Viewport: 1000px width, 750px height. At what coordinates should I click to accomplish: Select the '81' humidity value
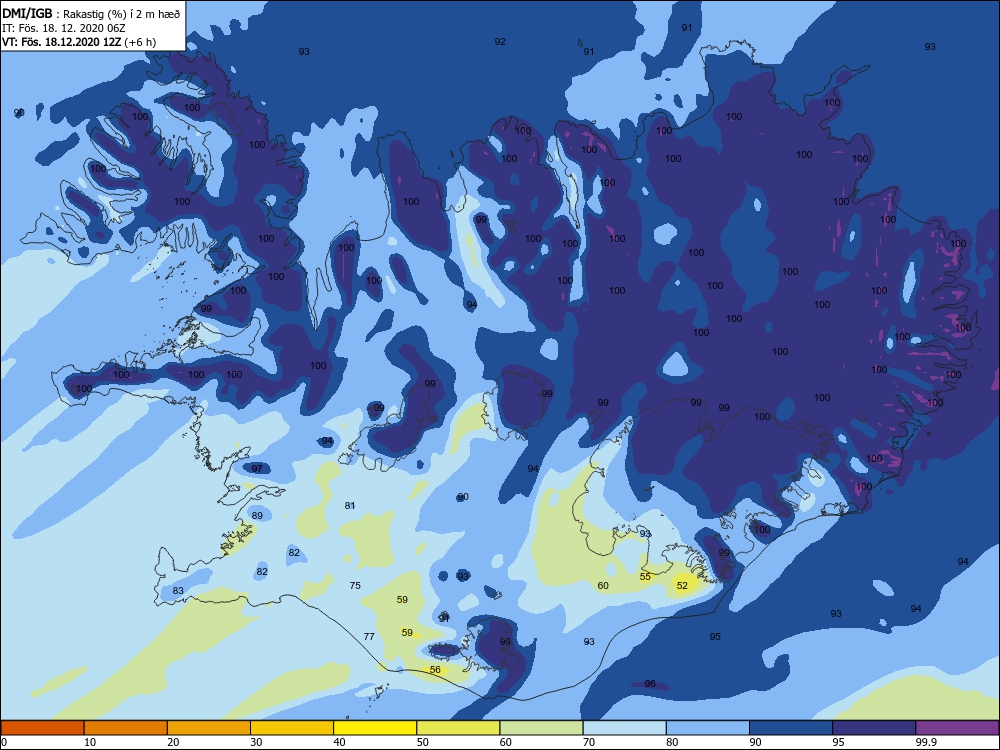pos(349,506)
